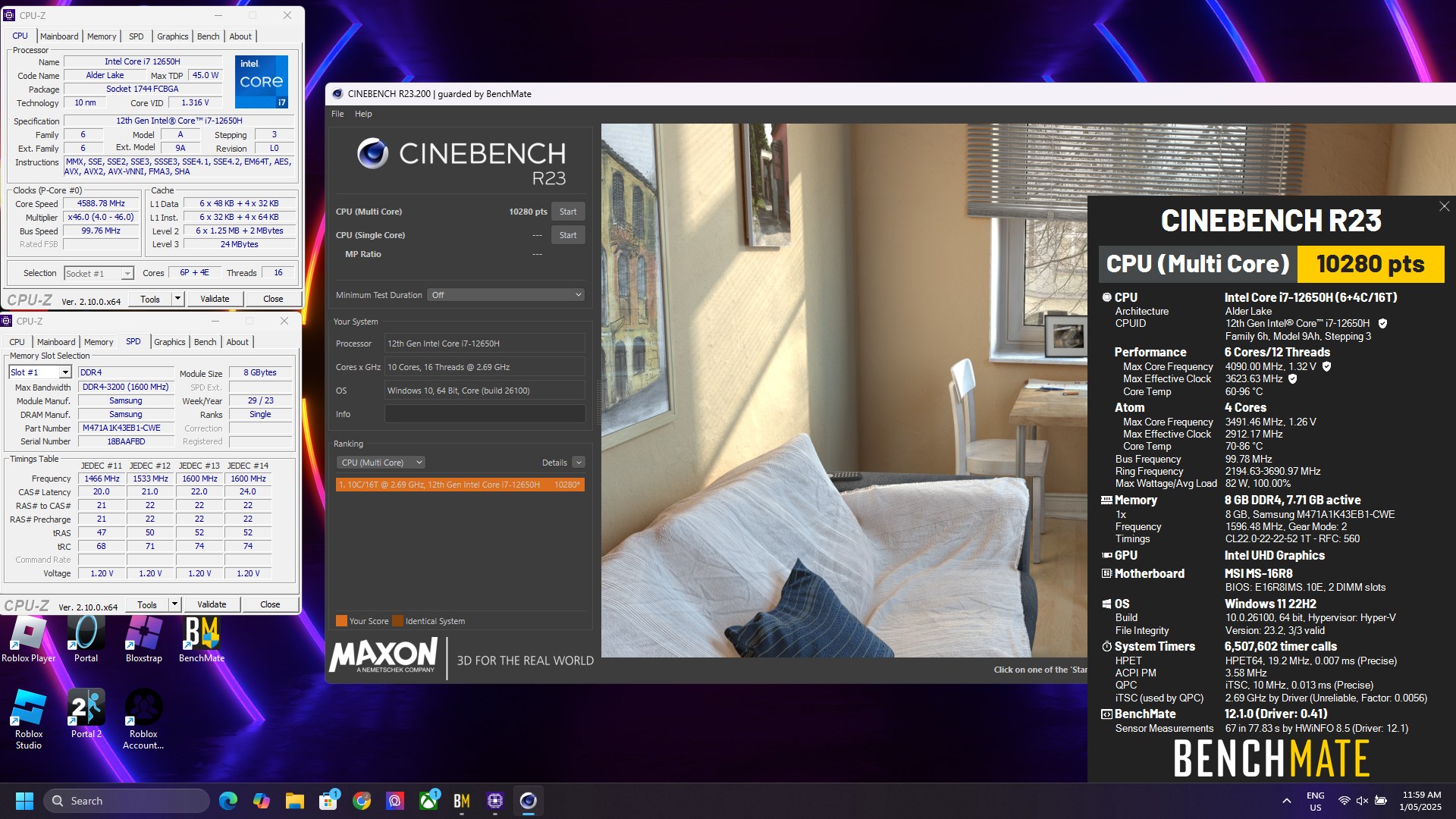The height and width of the screenshot is (819, 1456).
Task: Open volume control in system tray
Action: point(1362,801)
